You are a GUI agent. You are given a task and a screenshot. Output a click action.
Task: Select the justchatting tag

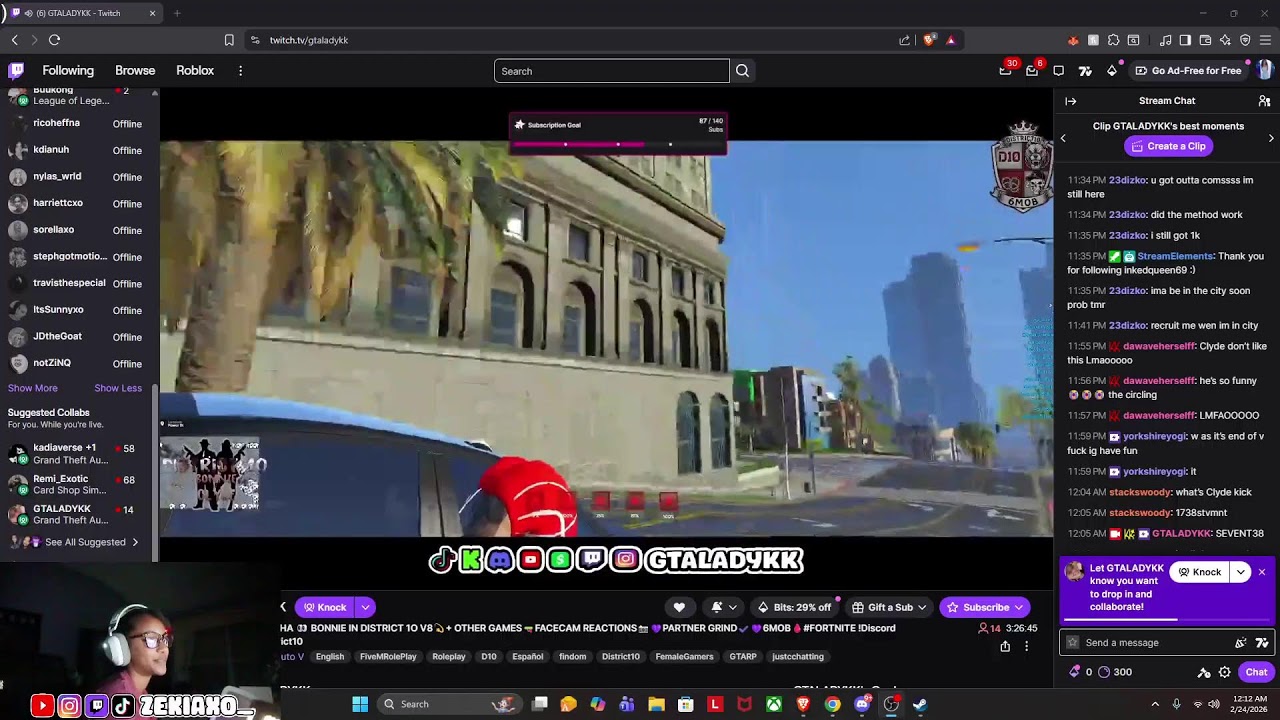click(798, 657)
